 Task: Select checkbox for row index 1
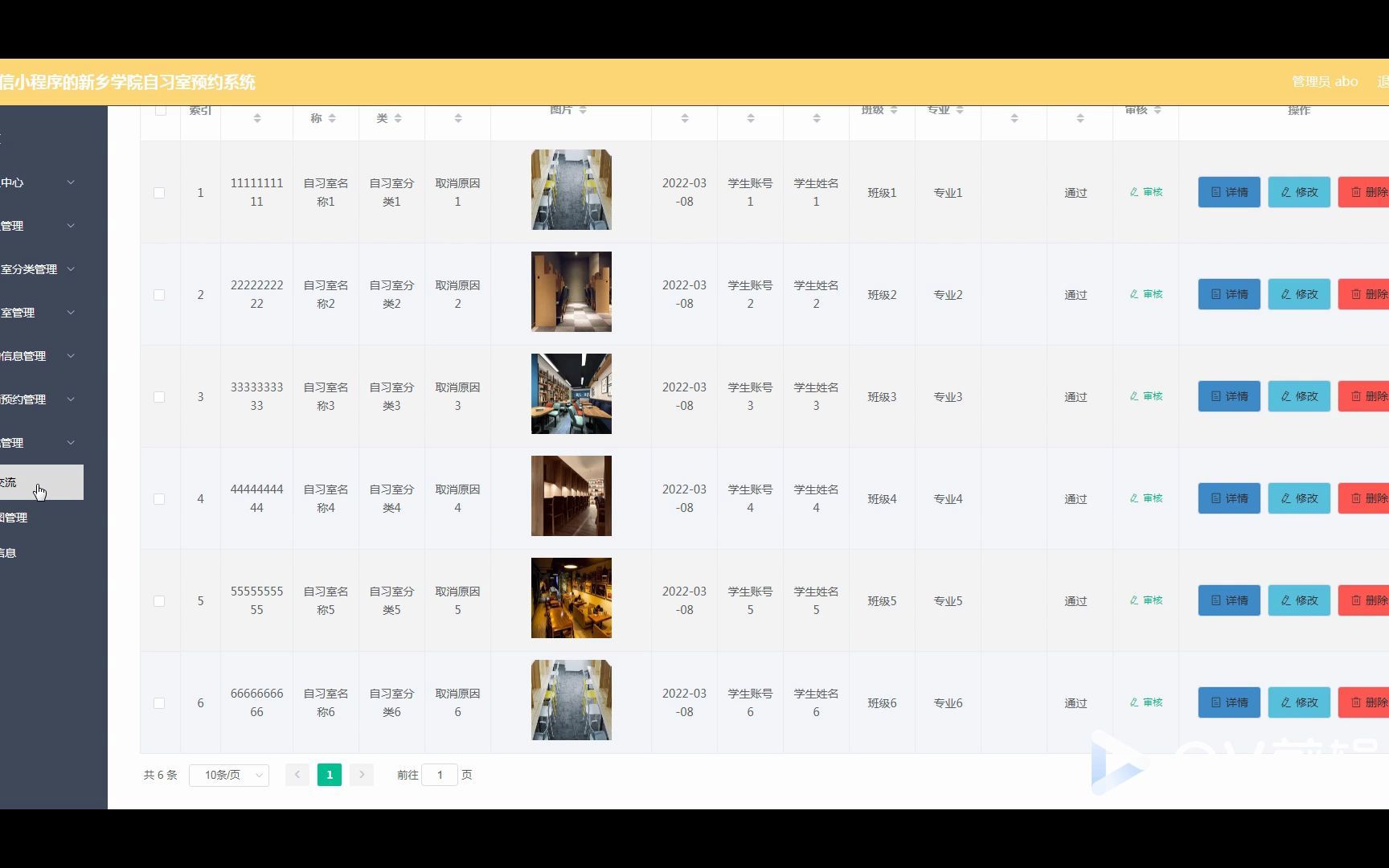pos(159,193)
